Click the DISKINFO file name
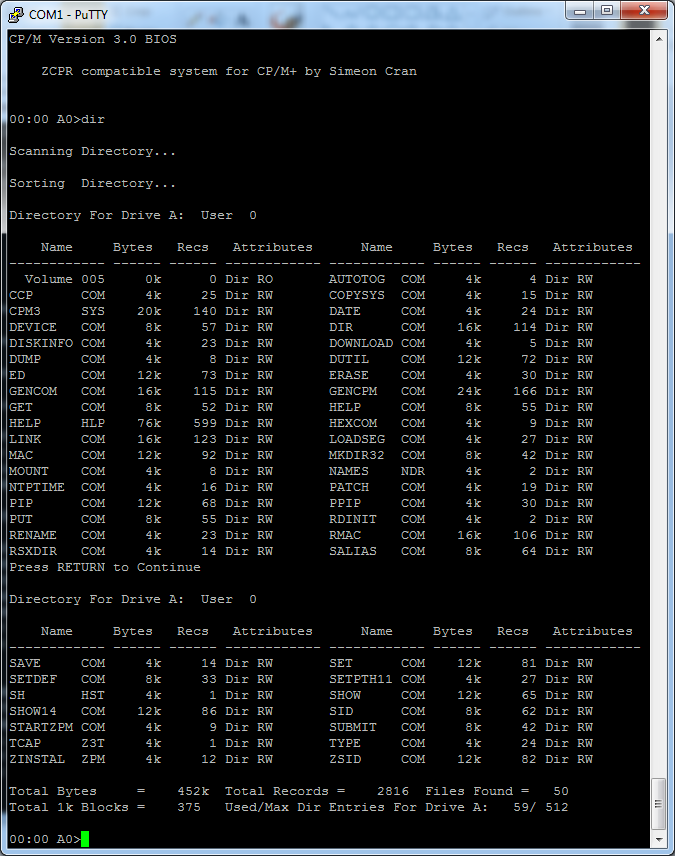This screenshot has width=675, height=856. point(41,343)
